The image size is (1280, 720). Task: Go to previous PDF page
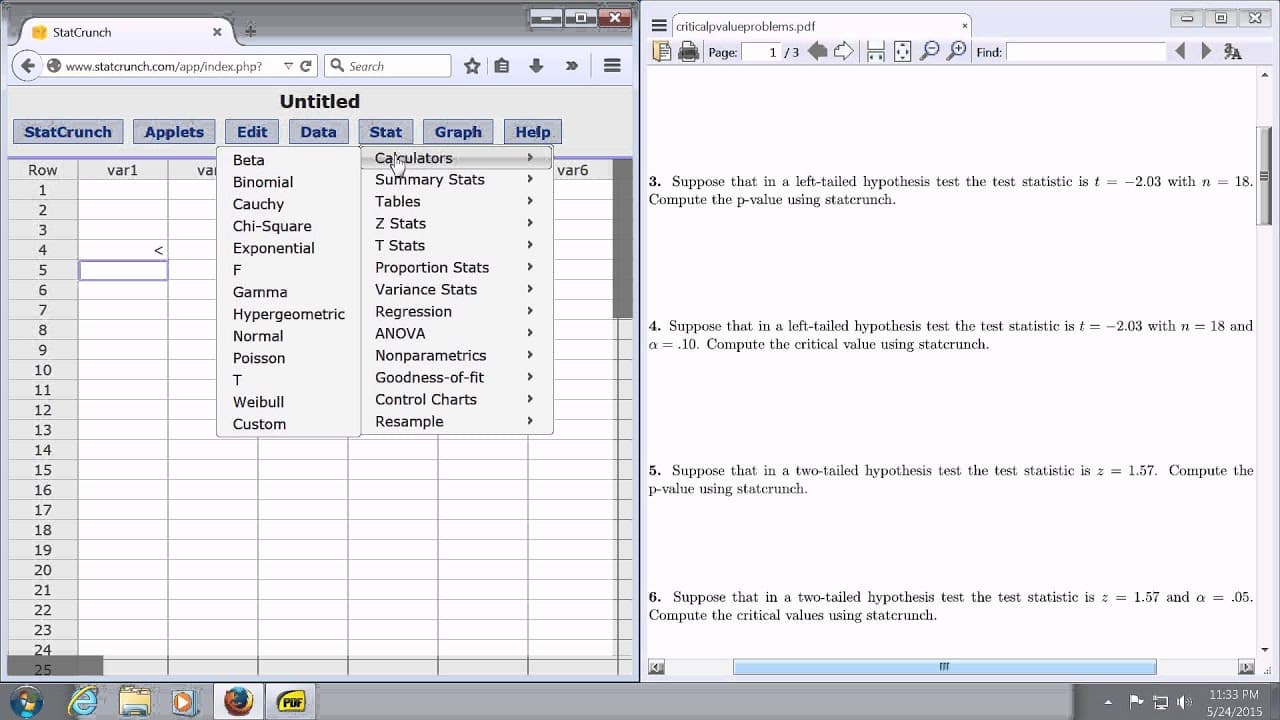(x=817, y=51)
